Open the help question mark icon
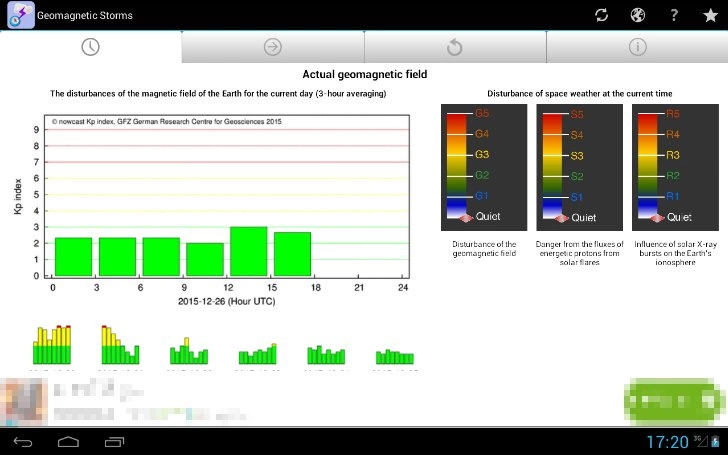This screenshot has height=455, width=728. click(x=674, y=15)
